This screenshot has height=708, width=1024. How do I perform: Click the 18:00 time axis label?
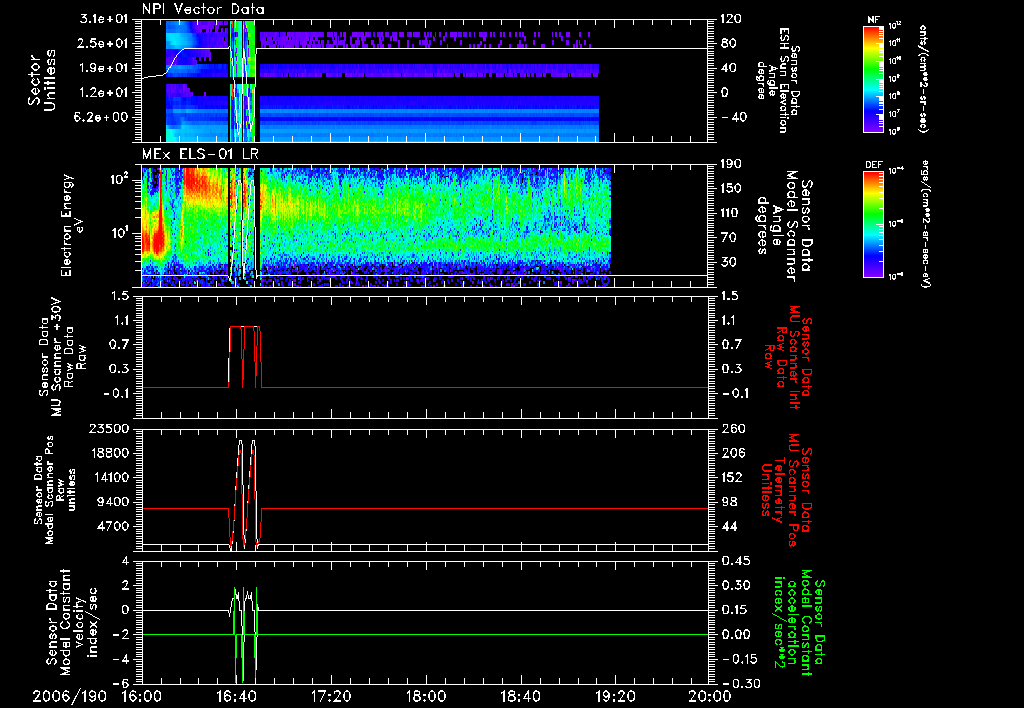click(x=426, y=696)
